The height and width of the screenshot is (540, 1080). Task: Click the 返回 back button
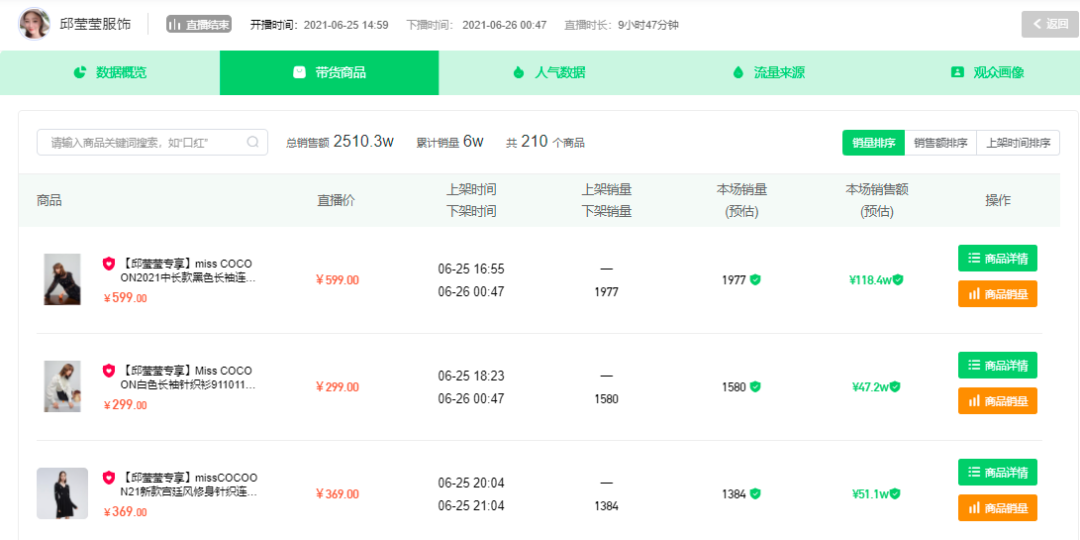(1050, 24)
